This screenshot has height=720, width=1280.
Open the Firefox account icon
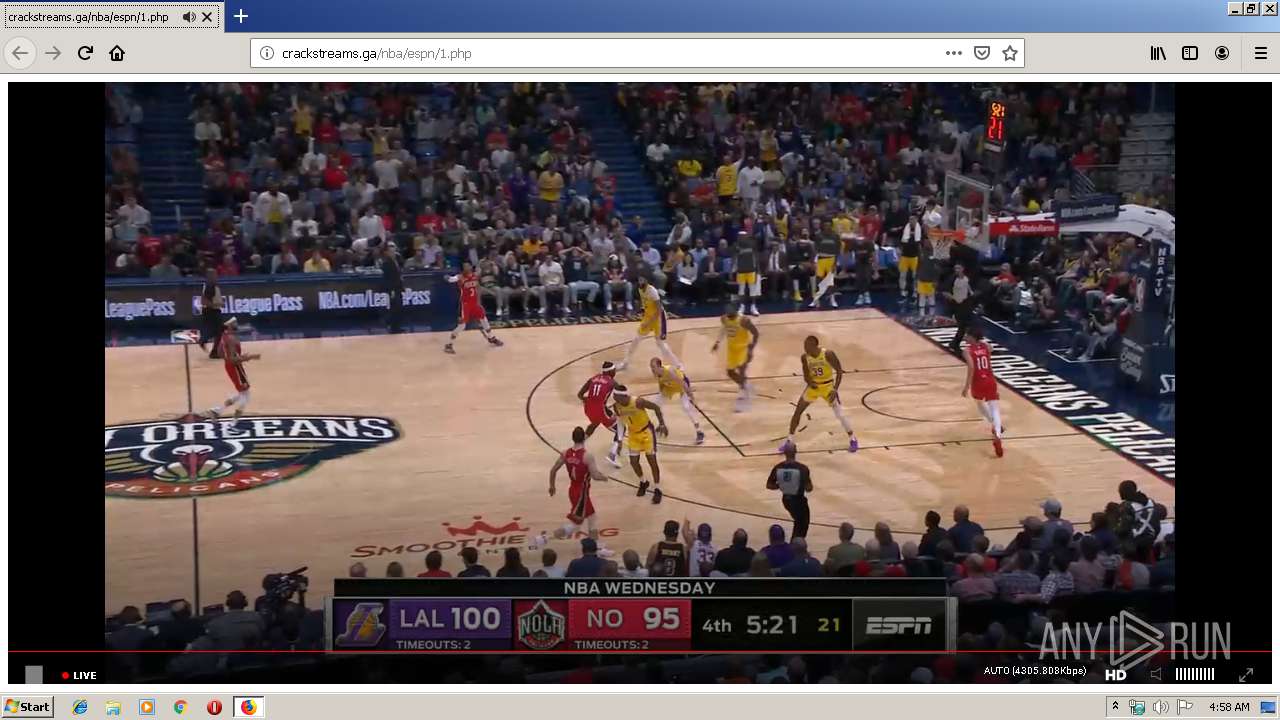pos(1222,53)
